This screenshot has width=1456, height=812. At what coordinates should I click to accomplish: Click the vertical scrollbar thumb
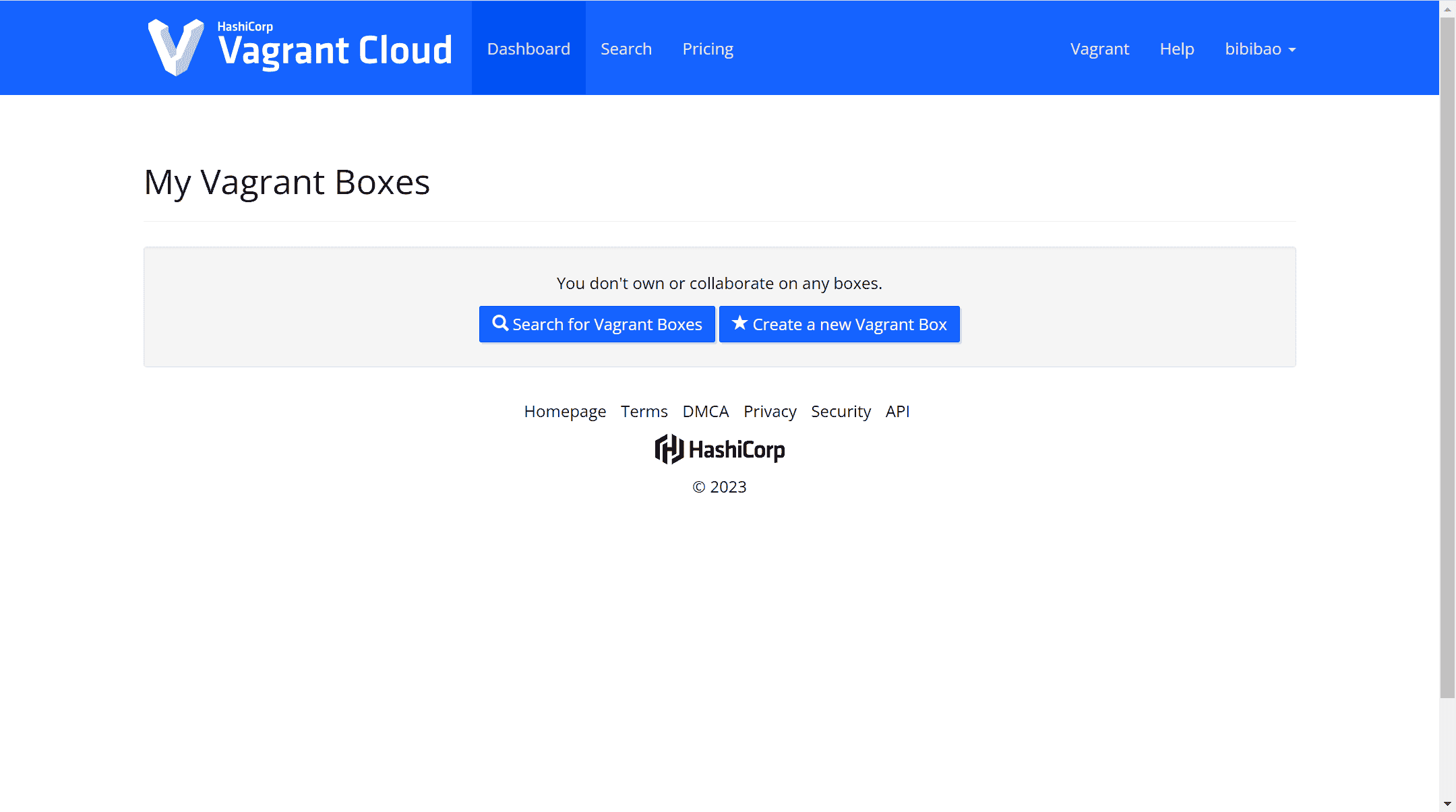(1447, 357)
